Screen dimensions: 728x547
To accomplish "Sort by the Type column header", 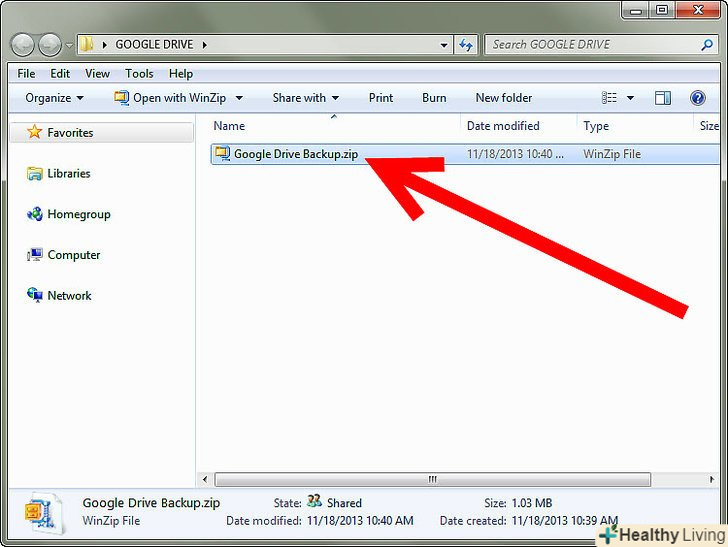I will [x=596, y=126].
